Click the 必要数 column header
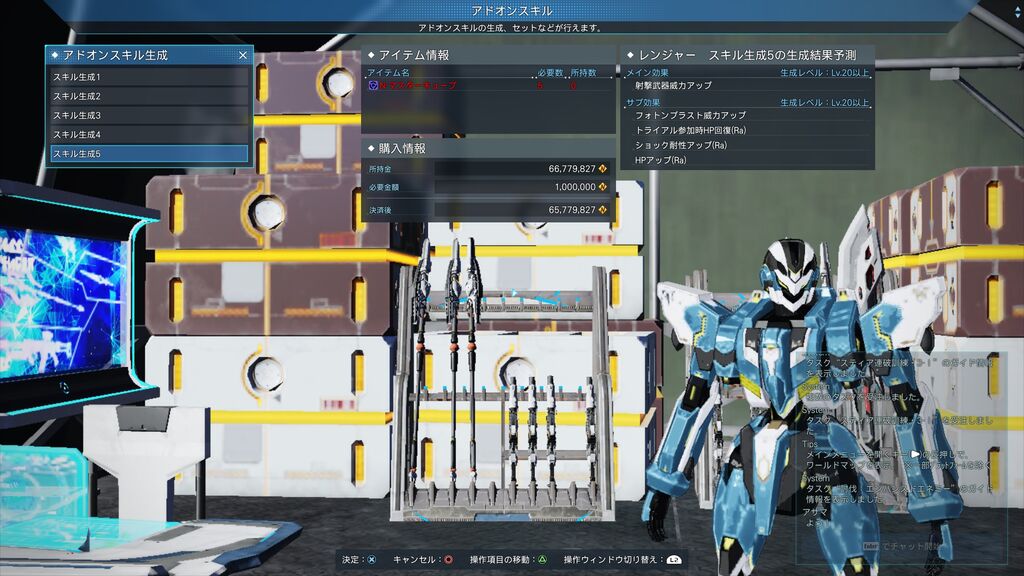The height and width of the screenshot is (576, 1024). 550,72
